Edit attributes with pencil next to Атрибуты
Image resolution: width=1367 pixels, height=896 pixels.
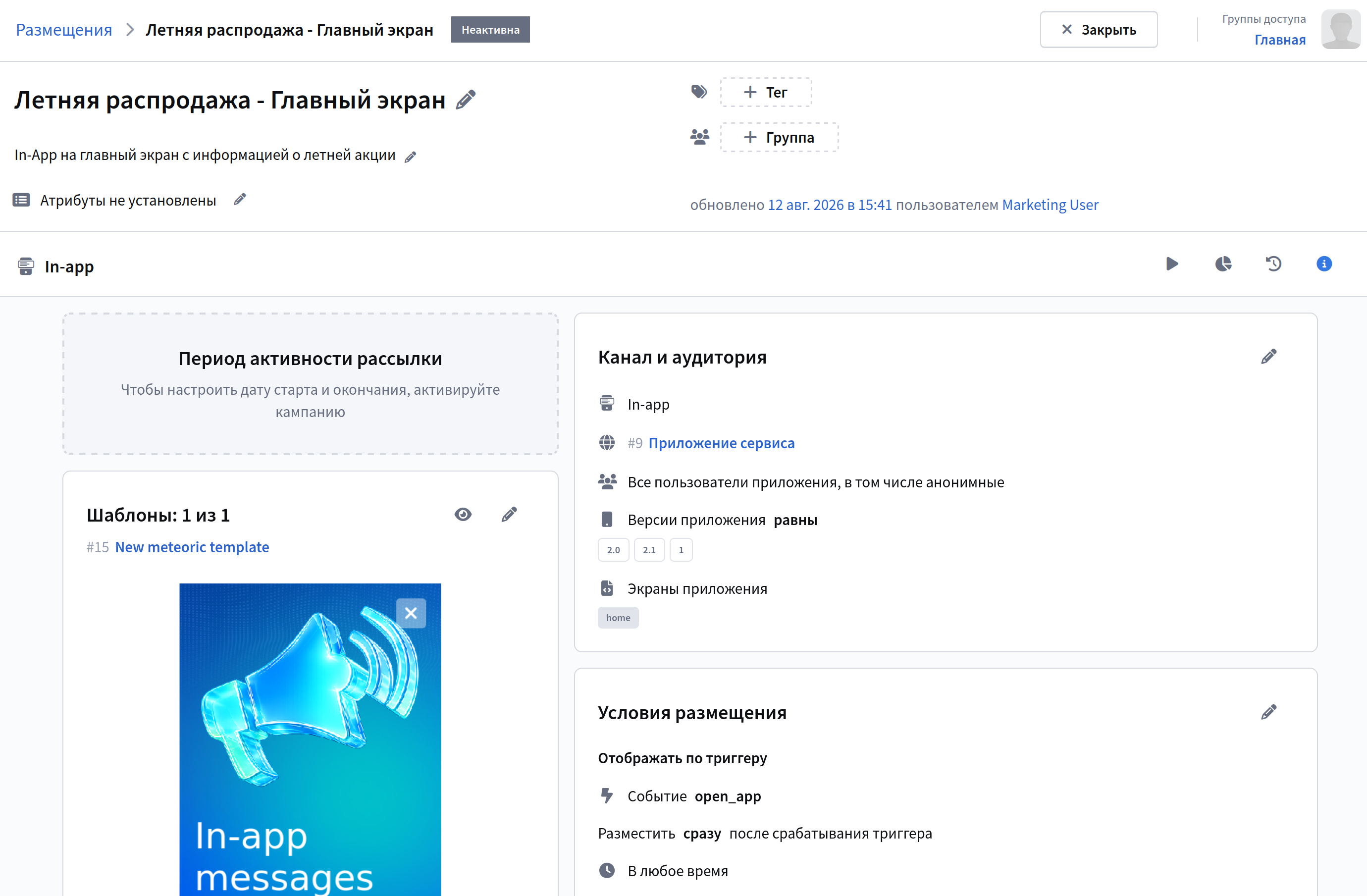240,199
